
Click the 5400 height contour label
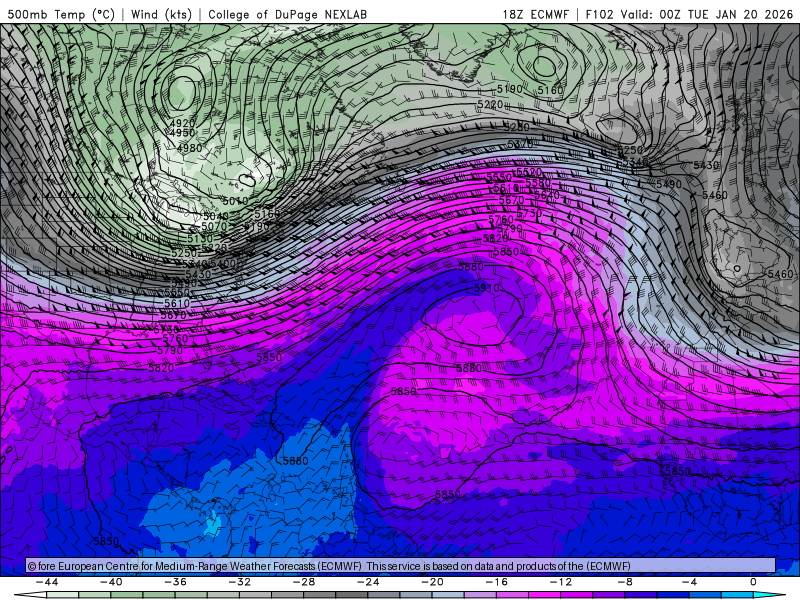[x=223, y=264]
